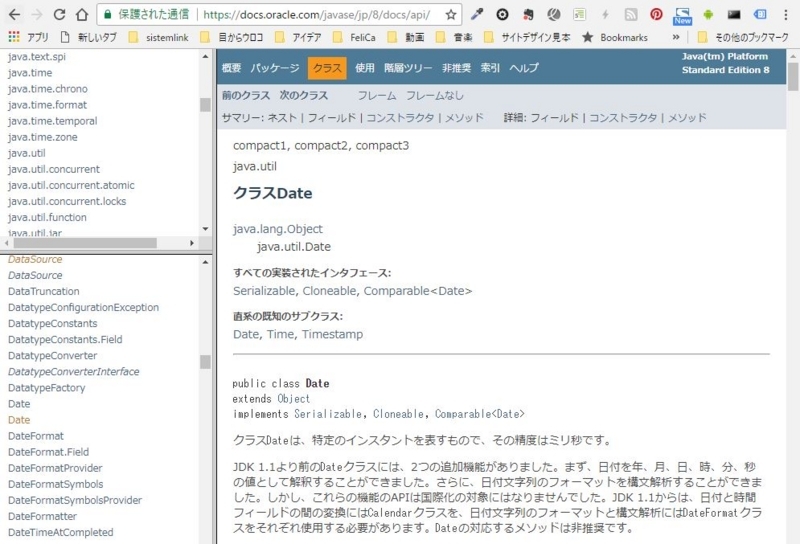Click the main page vertical scrollbar thumb
The width and height of the screenshot is (800, 544).
coord(793,77)
